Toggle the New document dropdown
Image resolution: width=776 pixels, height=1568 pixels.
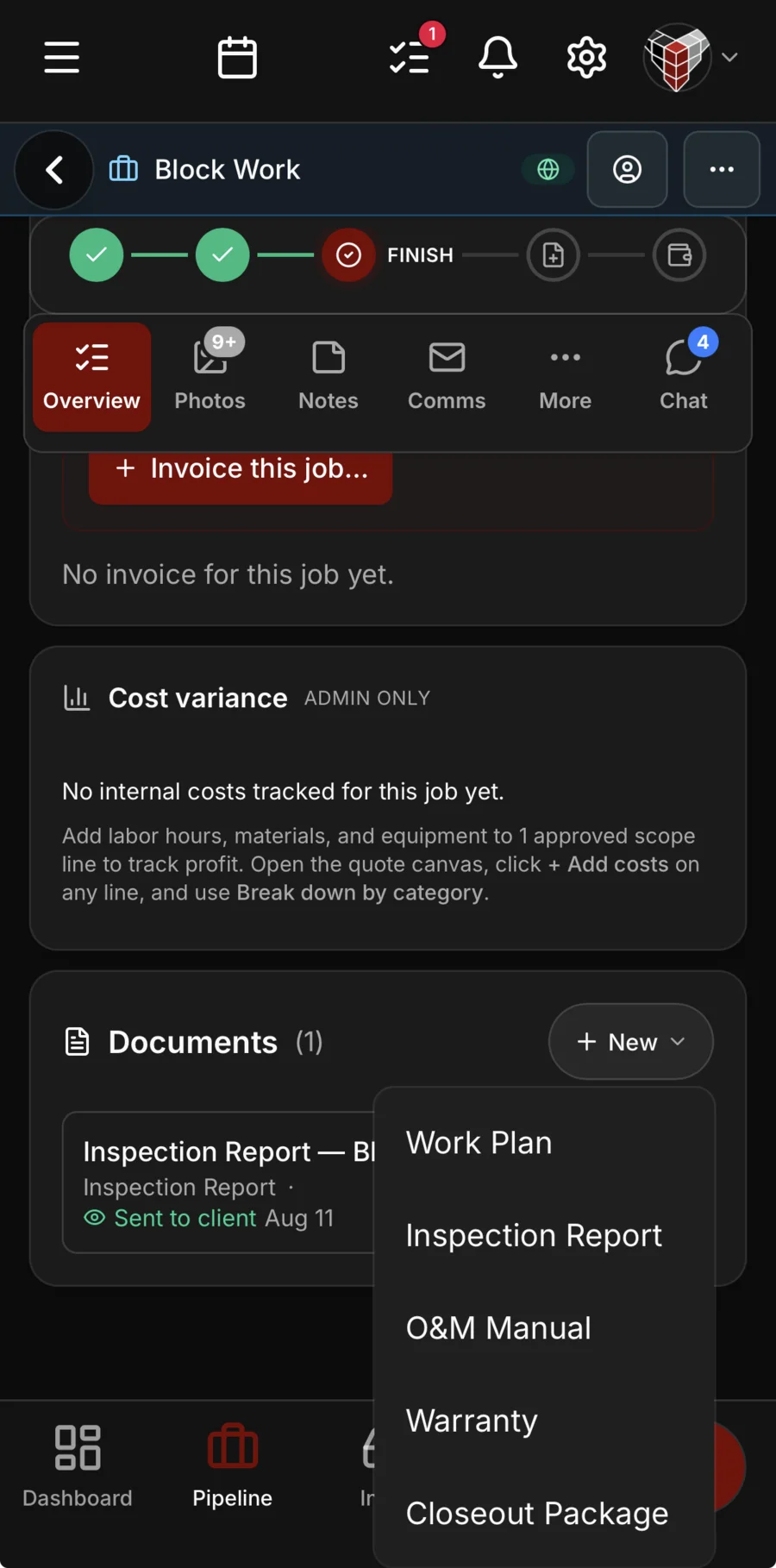[x=631, y=1042]
